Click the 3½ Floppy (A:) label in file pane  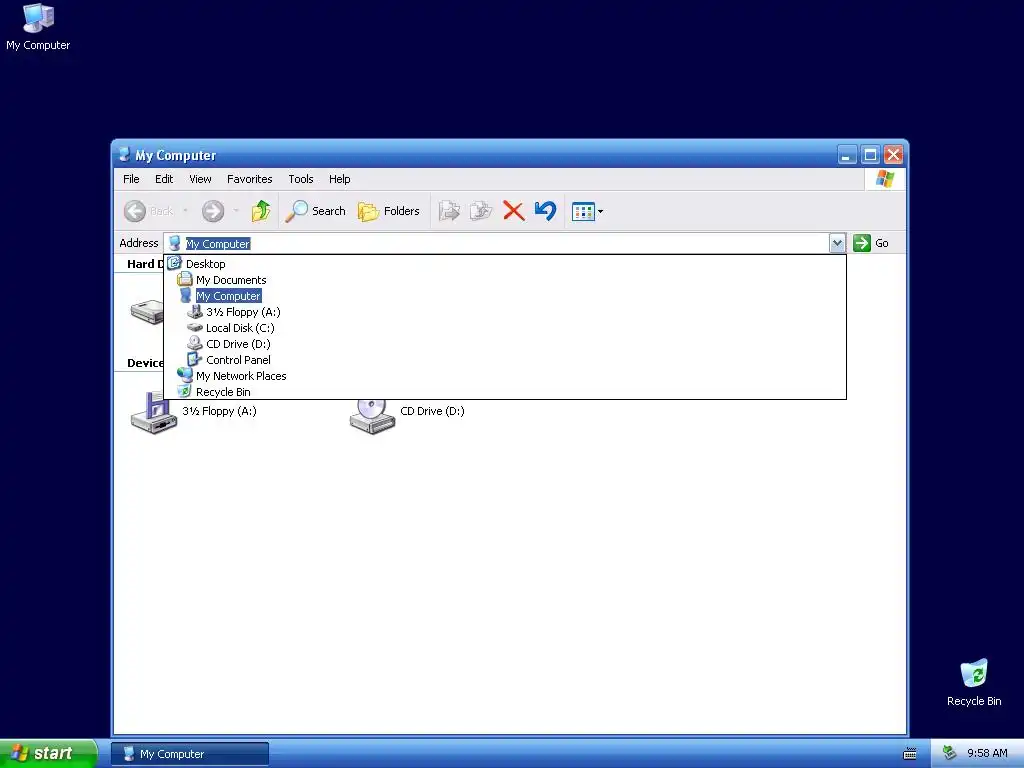219,411
